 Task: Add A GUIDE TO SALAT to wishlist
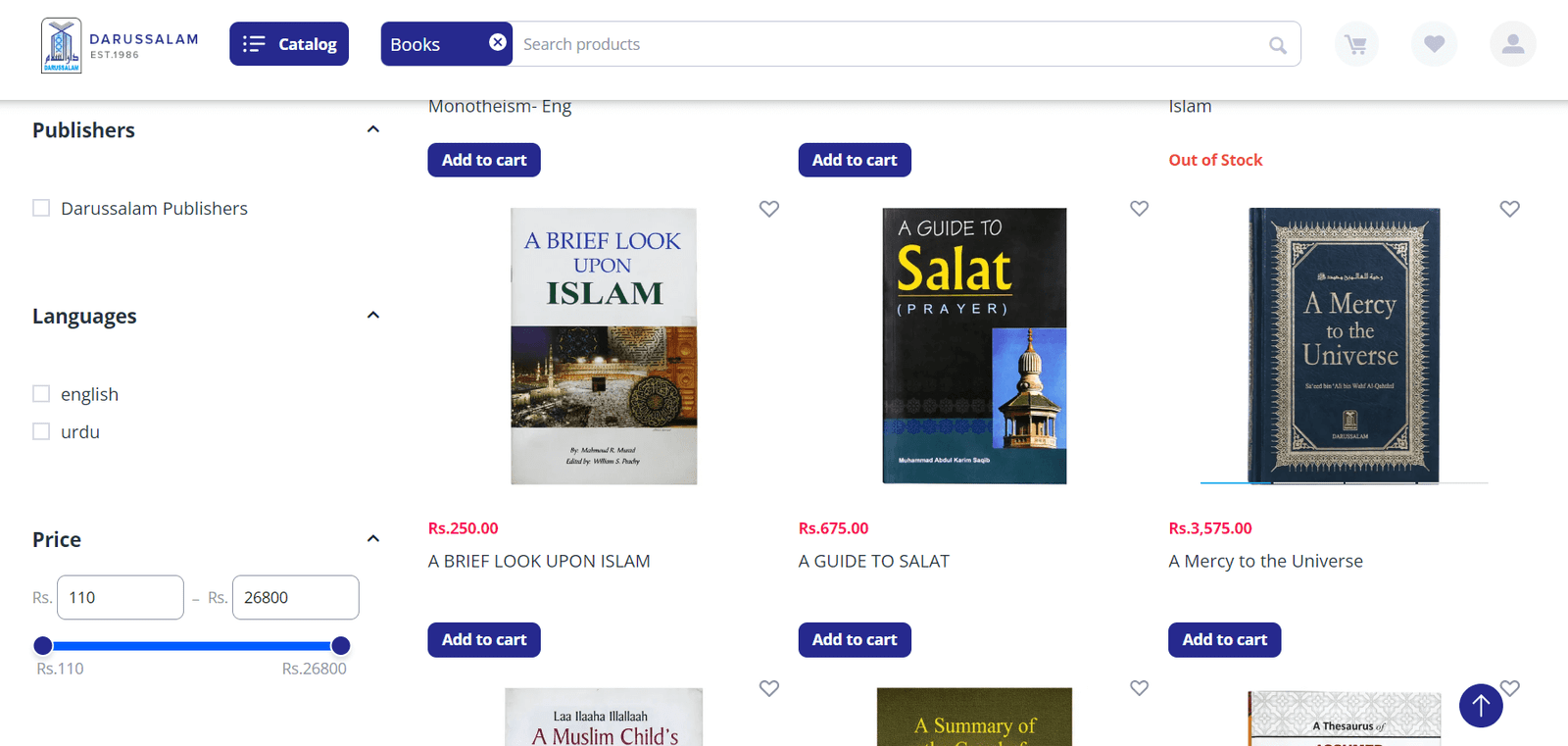point(1139,209)
